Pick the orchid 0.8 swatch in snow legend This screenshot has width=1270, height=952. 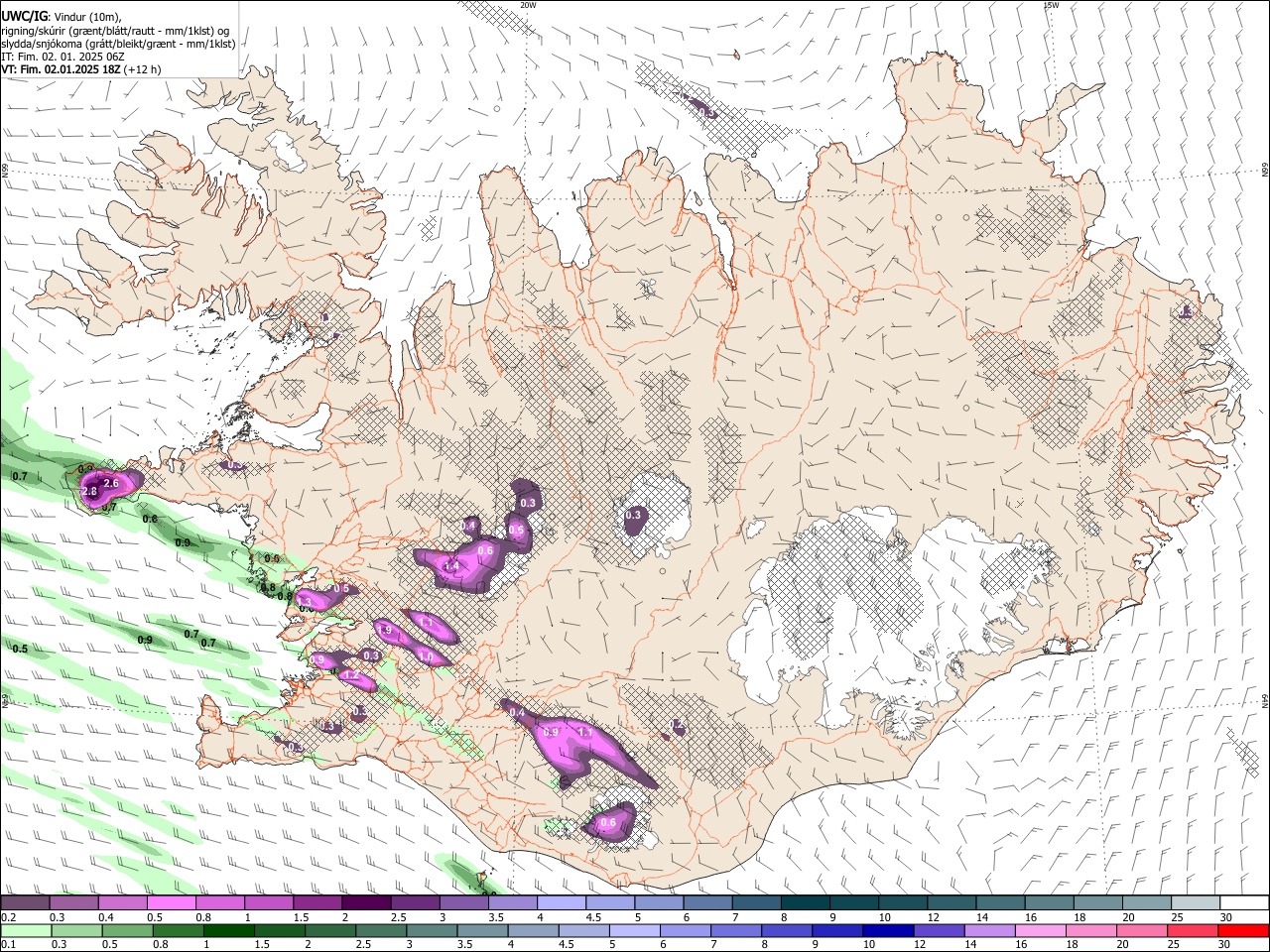point(219,903)
